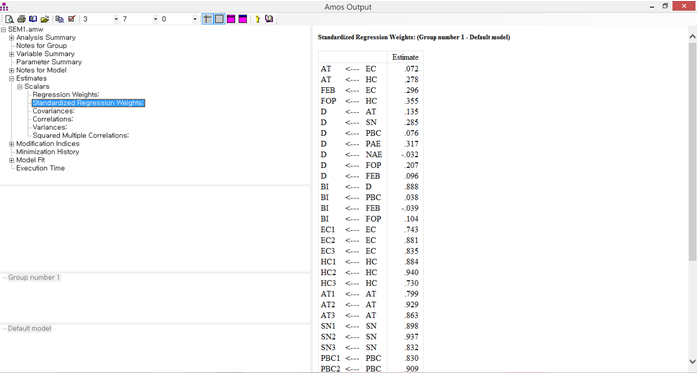Image resolution: width=699 pixels, height=373 pixels.
Task: Click the Estimate column header
Action: (x=405, y=57)
